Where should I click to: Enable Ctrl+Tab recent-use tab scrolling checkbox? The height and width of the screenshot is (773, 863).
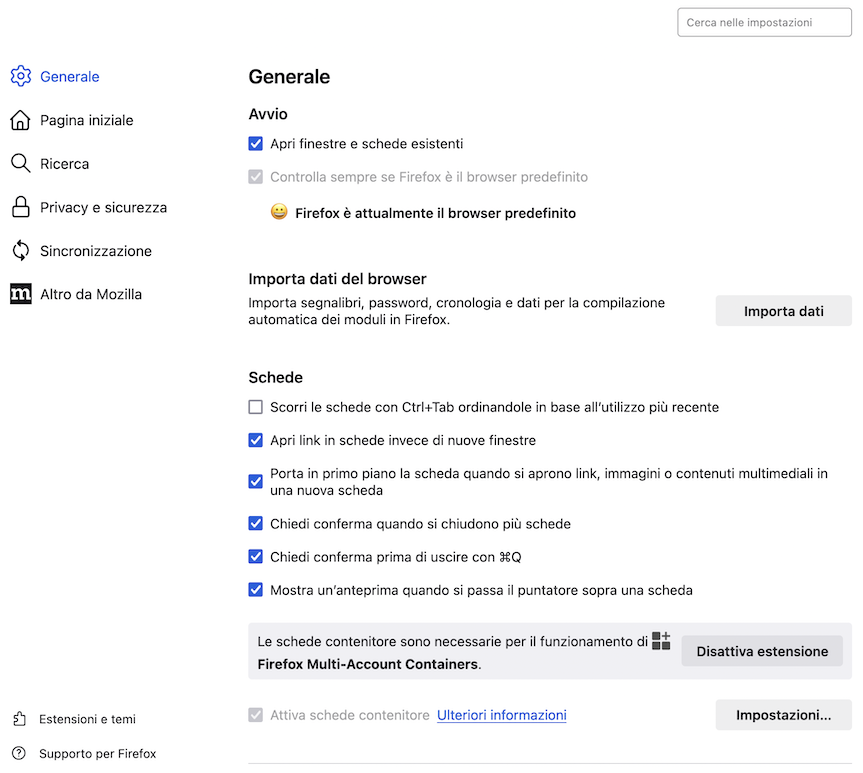[256, 407]
